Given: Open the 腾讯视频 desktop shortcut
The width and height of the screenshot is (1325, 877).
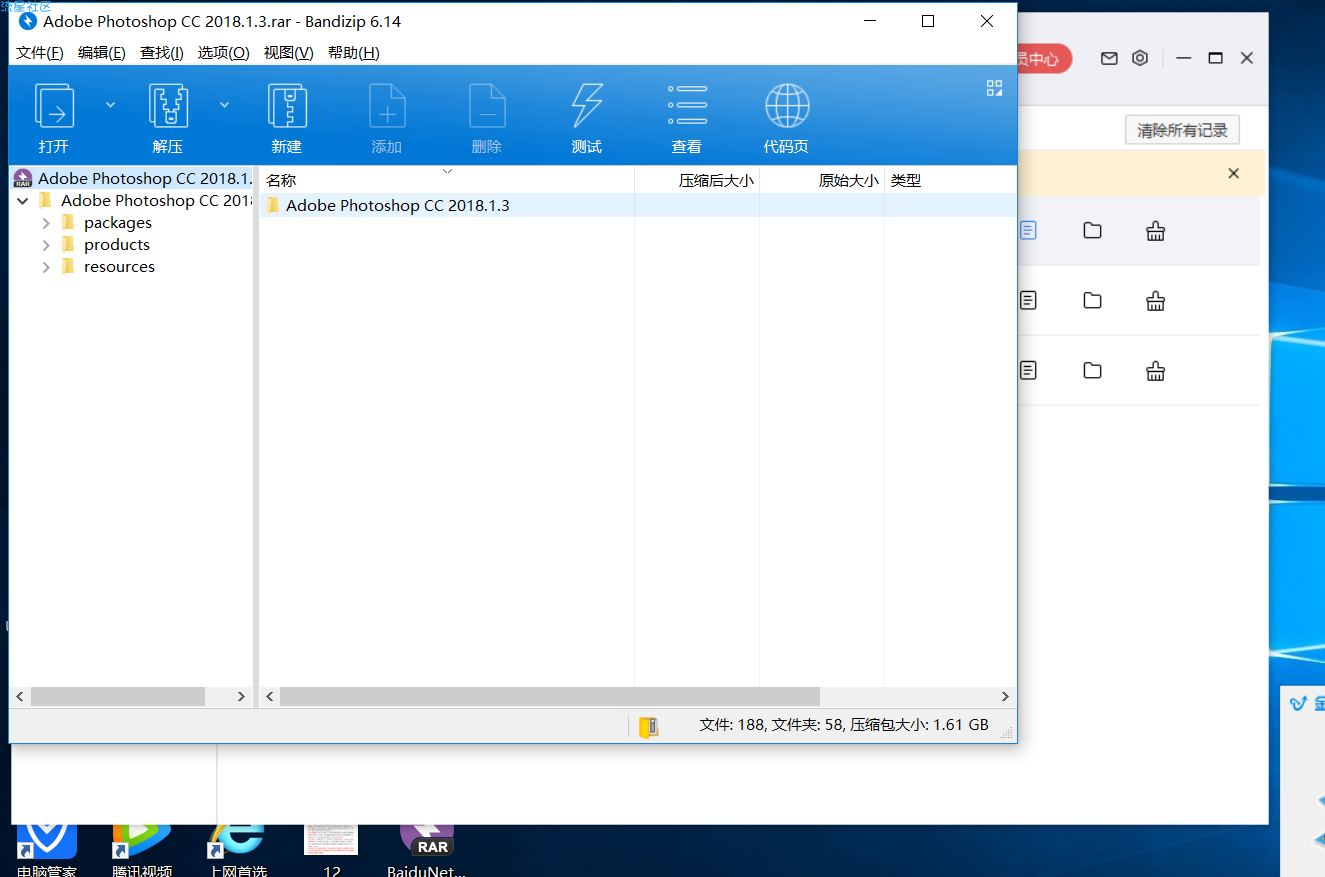Looking at the screenshot, I should click(141, 850).
